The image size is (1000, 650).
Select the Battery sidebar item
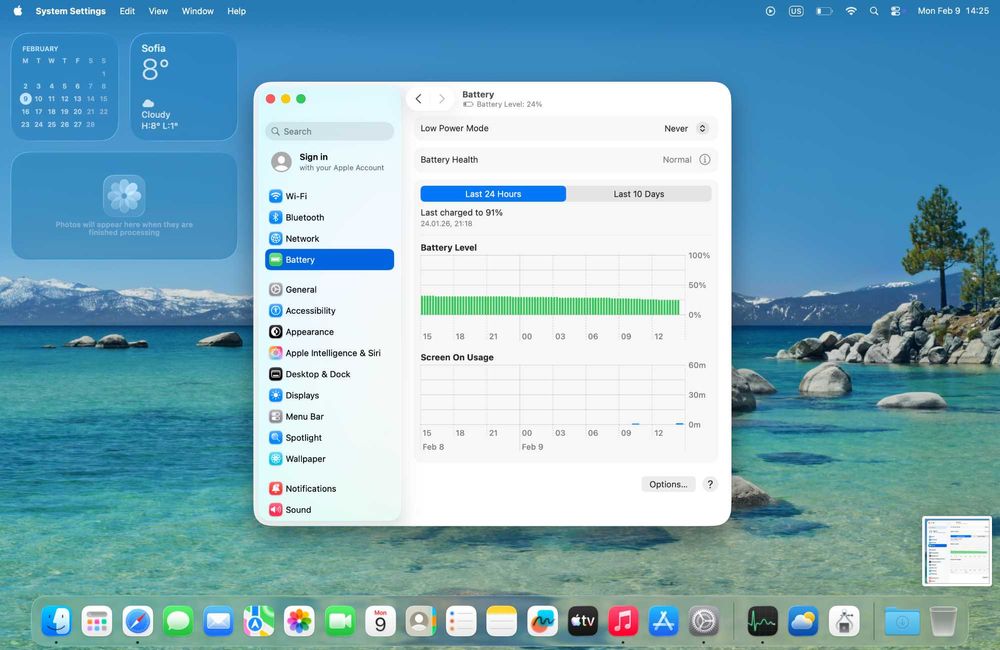[x=329, y=260]
